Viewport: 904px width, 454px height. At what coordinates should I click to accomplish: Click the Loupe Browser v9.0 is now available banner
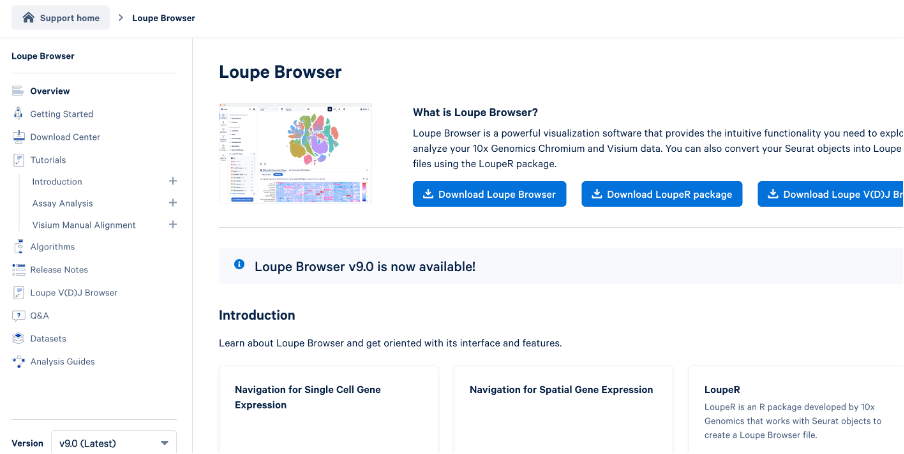pyautogui.click(x=561, y=266)
